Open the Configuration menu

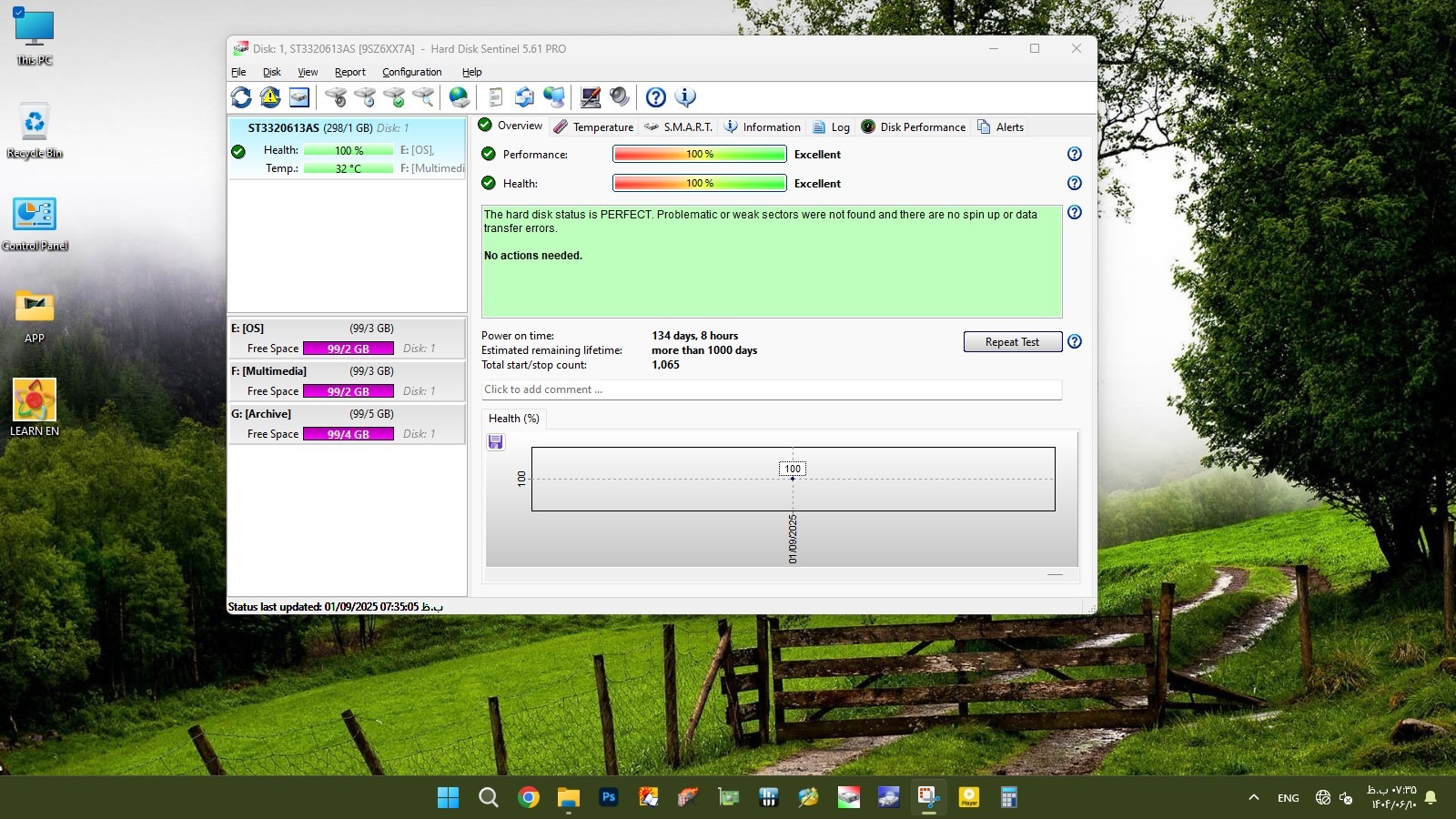click(412, 72)
